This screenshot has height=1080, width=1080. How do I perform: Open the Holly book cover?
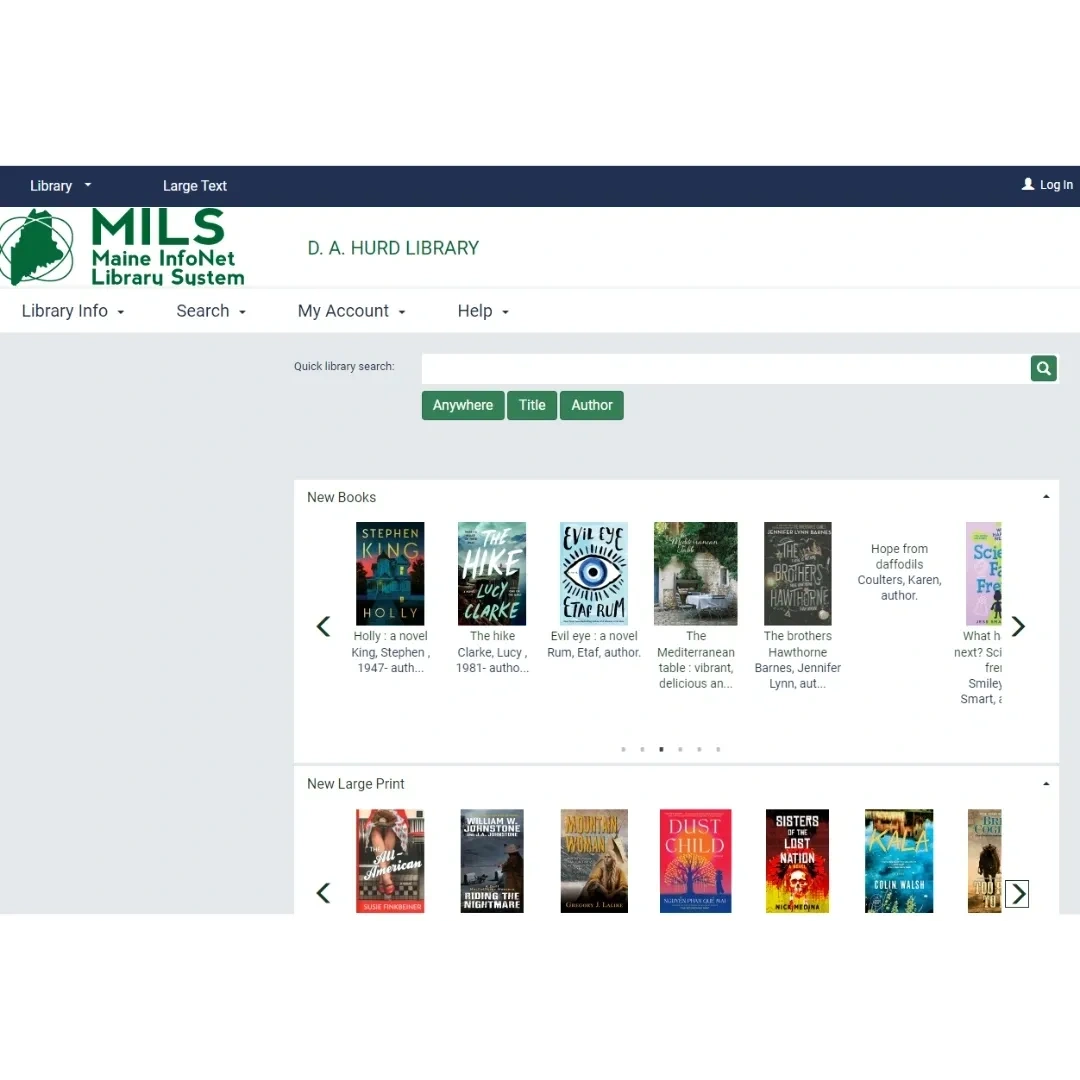click(x=390, y=574)
